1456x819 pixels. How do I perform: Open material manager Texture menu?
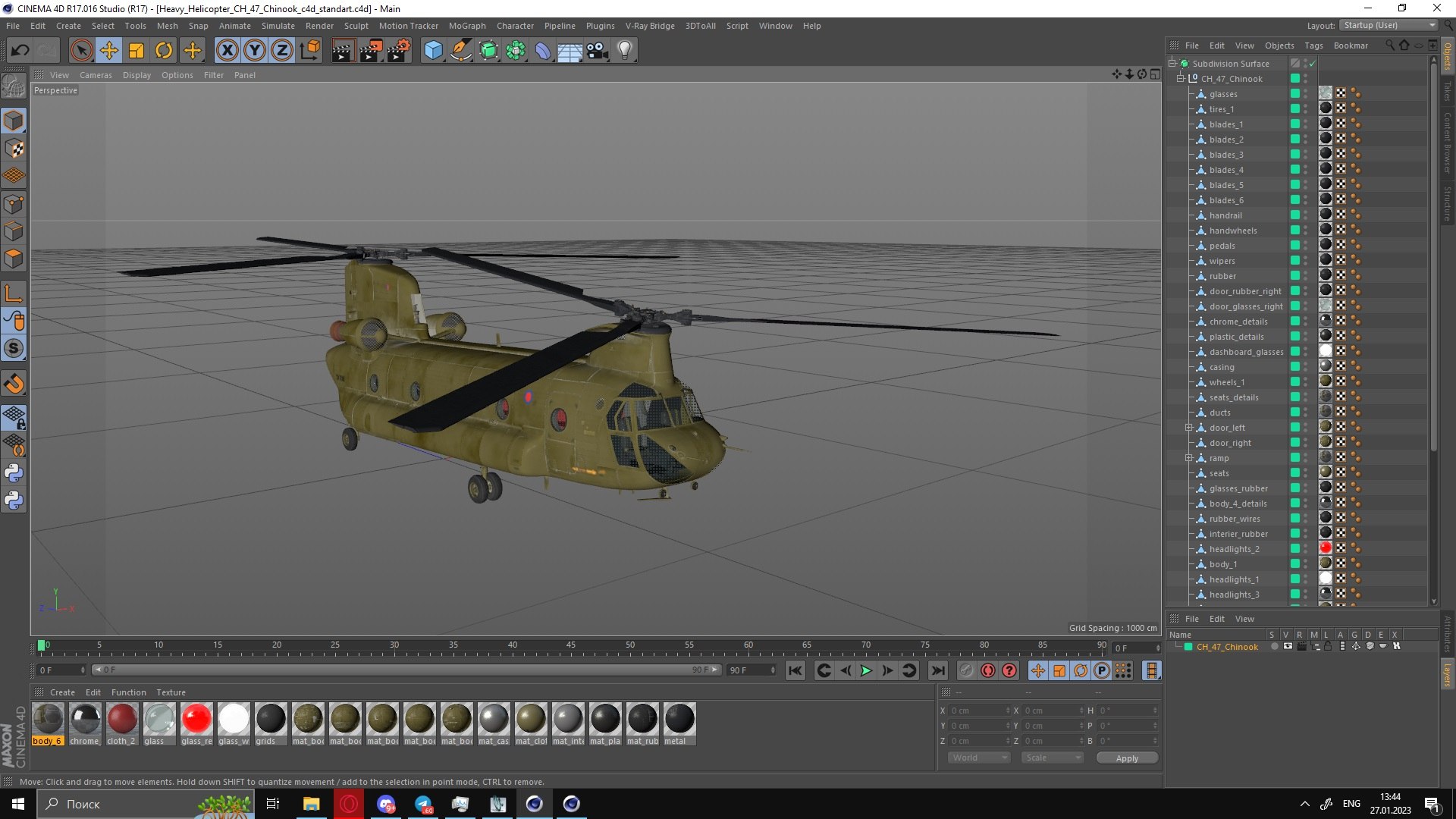[x=171, y=692]
